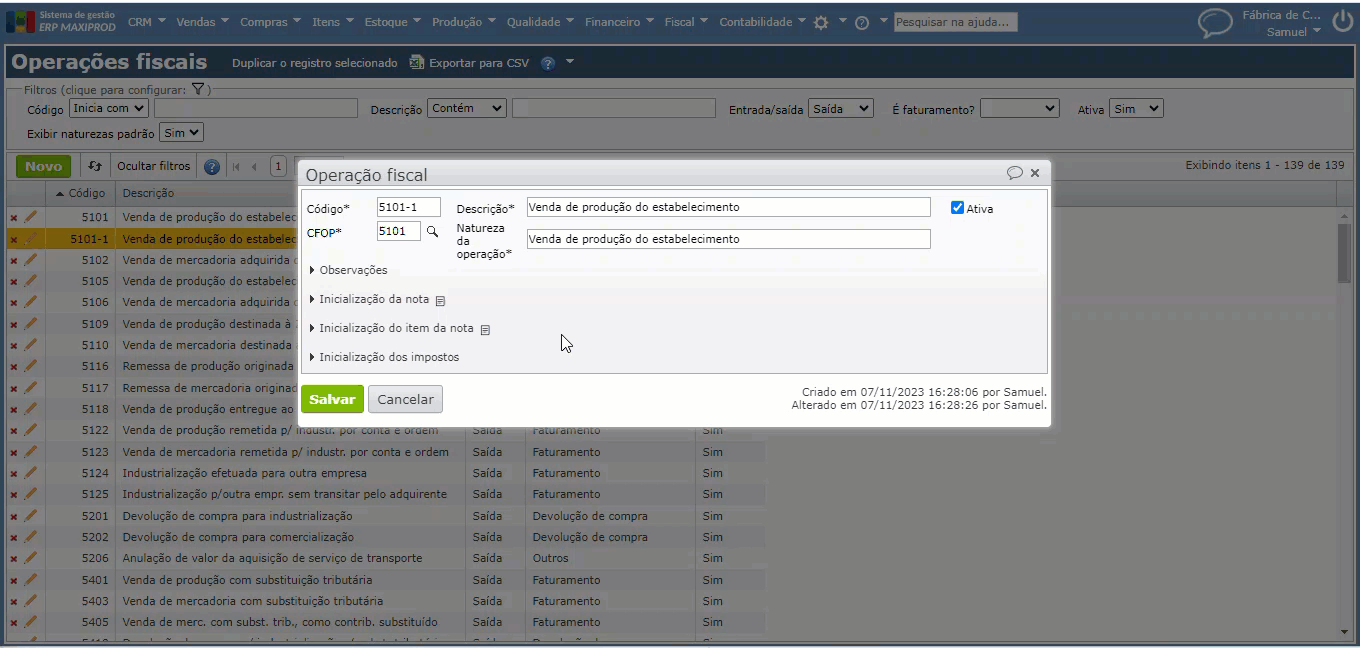Click the dialog Descrição input field

click(x=729, y=207)
